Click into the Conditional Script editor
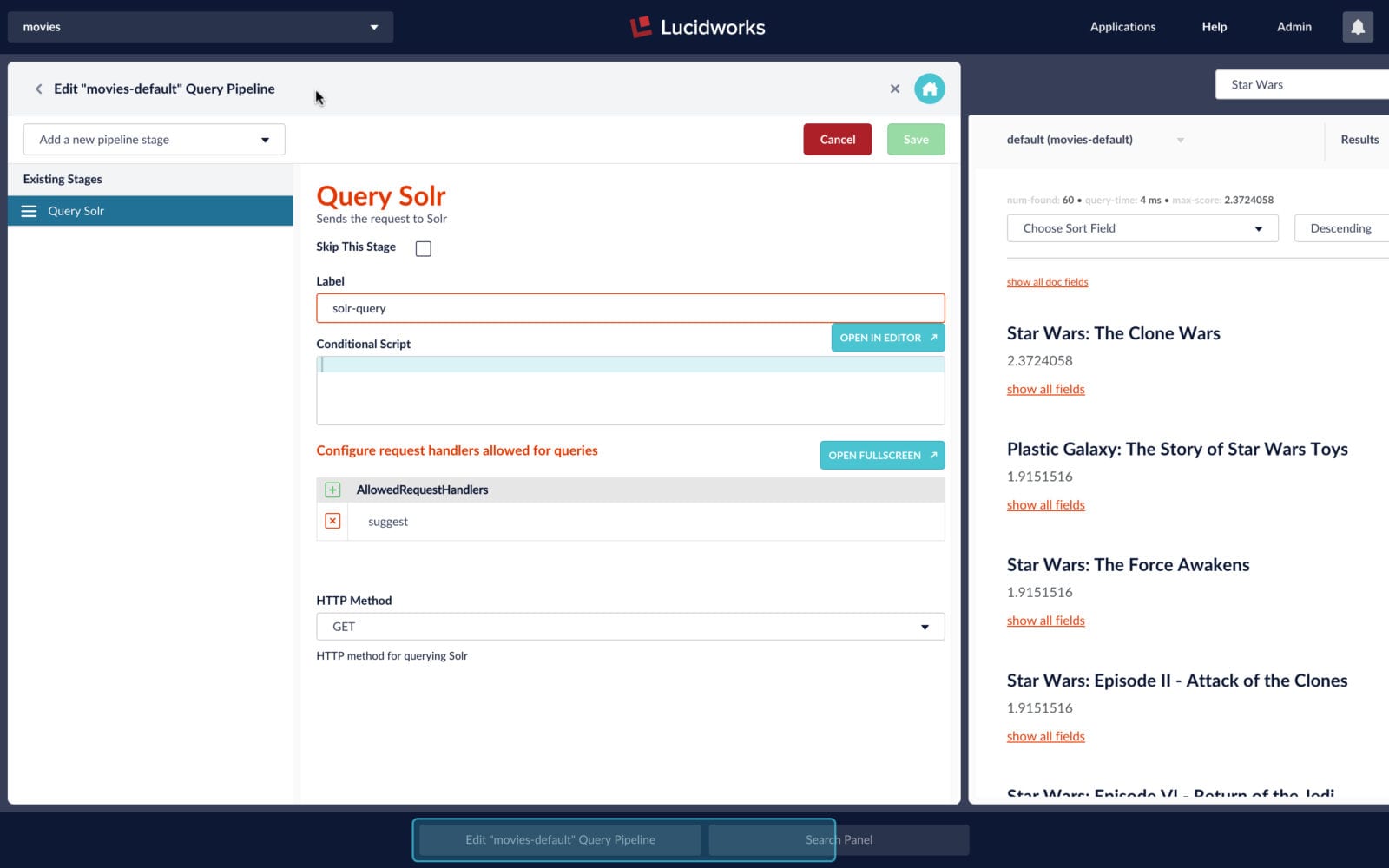The width and height of the screenshot is (1389, 868). (x=630, y=391)
